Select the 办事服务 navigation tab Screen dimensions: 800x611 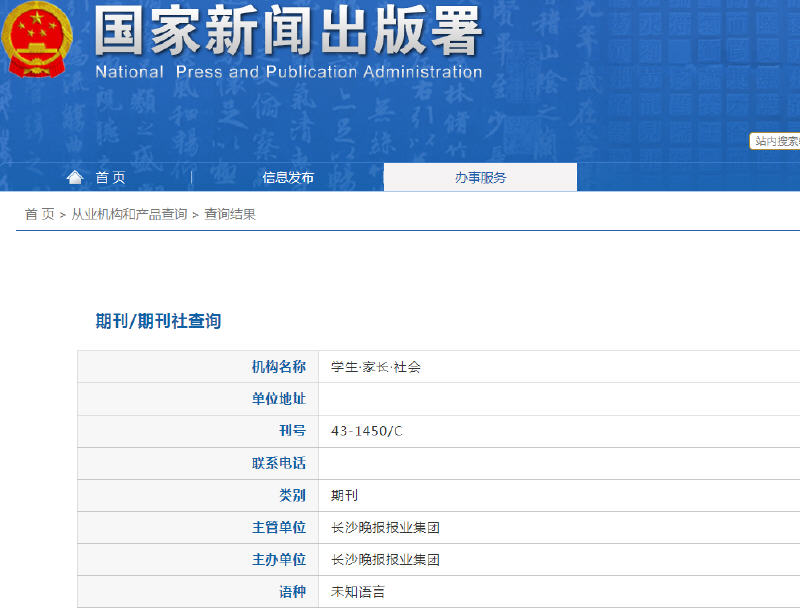coord(480,177)
